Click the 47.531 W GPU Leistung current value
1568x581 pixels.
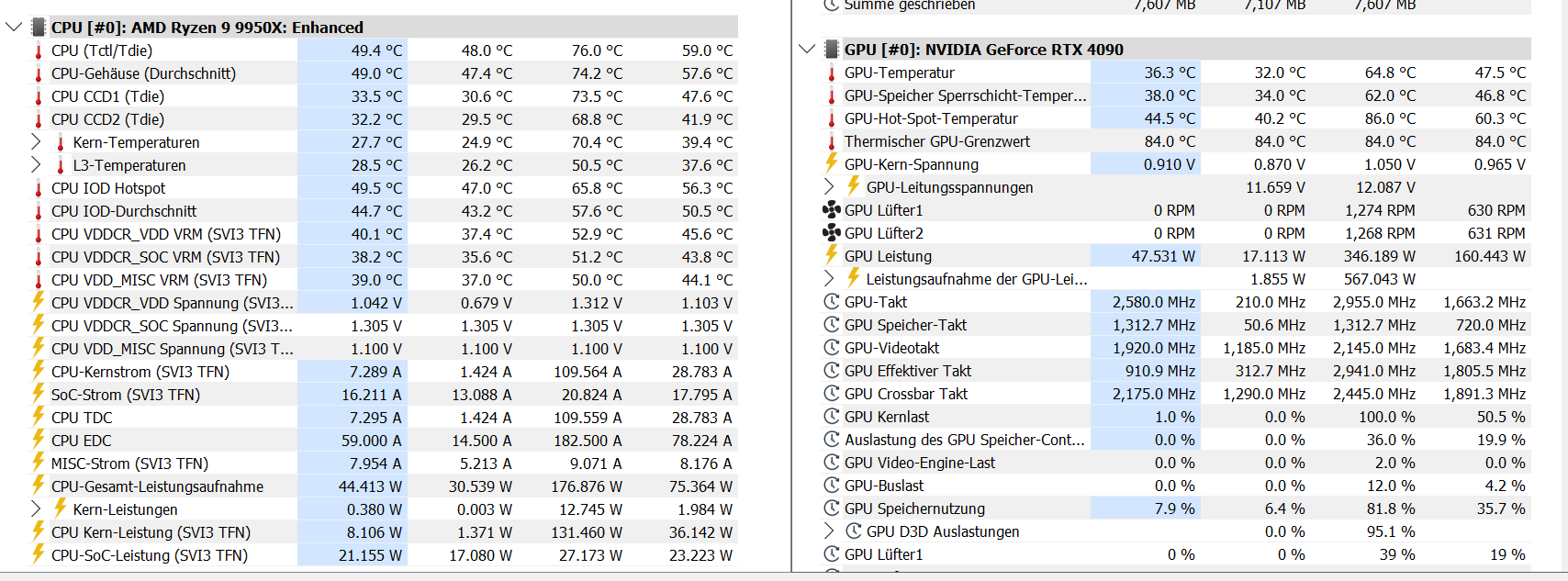[x=1163, y=256]
